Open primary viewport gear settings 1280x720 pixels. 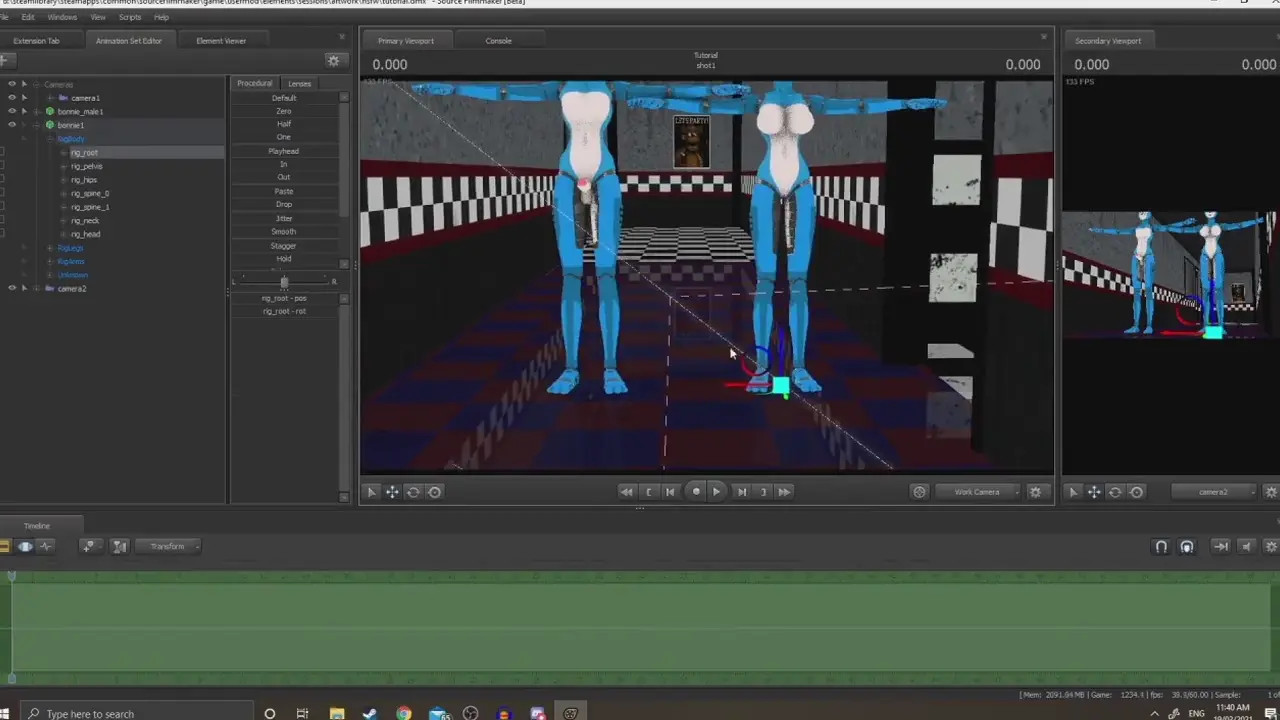(x=1035, y=492)
